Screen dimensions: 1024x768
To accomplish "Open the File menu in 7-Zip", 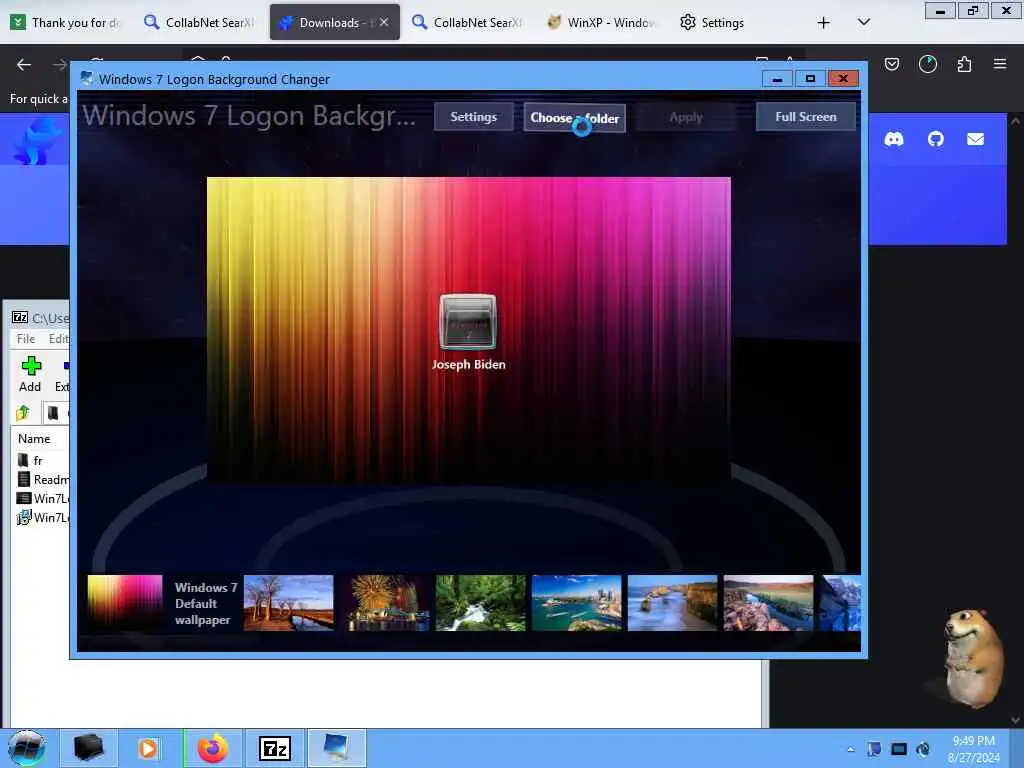I will pyautogui.click(x=25, y=339).
